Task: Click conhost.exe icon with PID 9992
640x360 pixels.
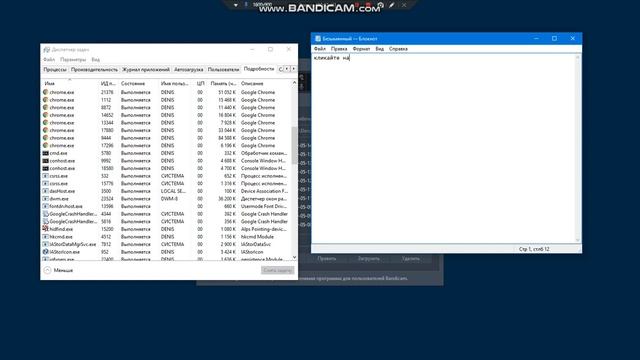Action: (x=46, y=161)
